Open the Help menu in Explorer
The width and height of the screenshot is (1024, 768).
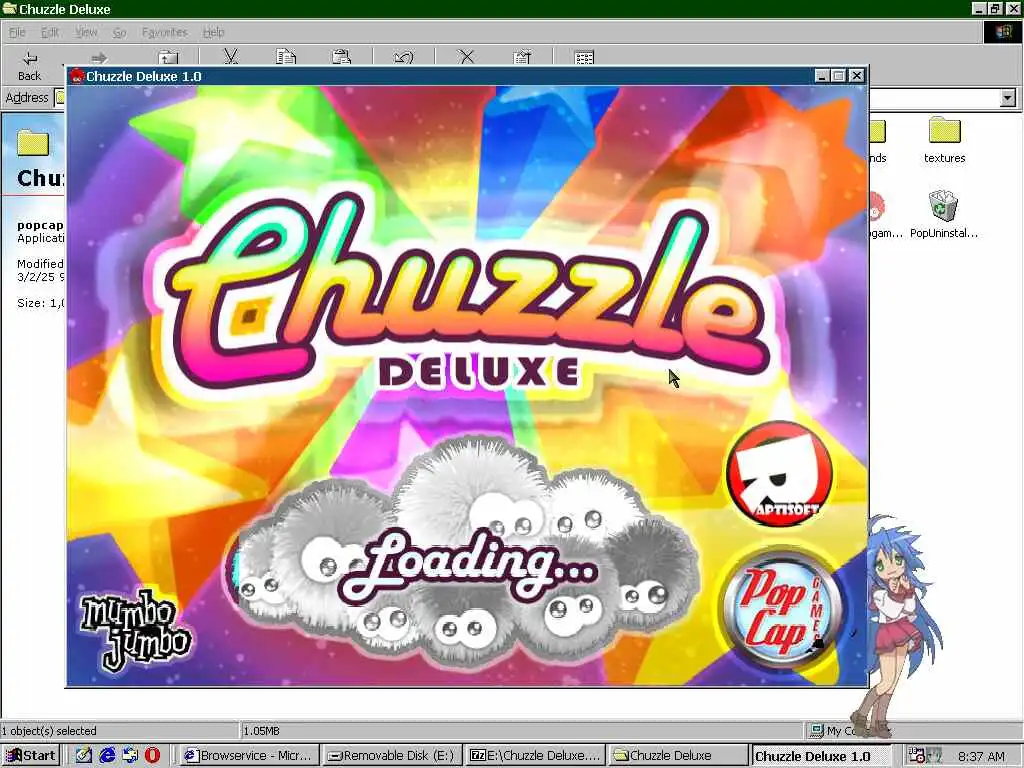tap(214, 32)
